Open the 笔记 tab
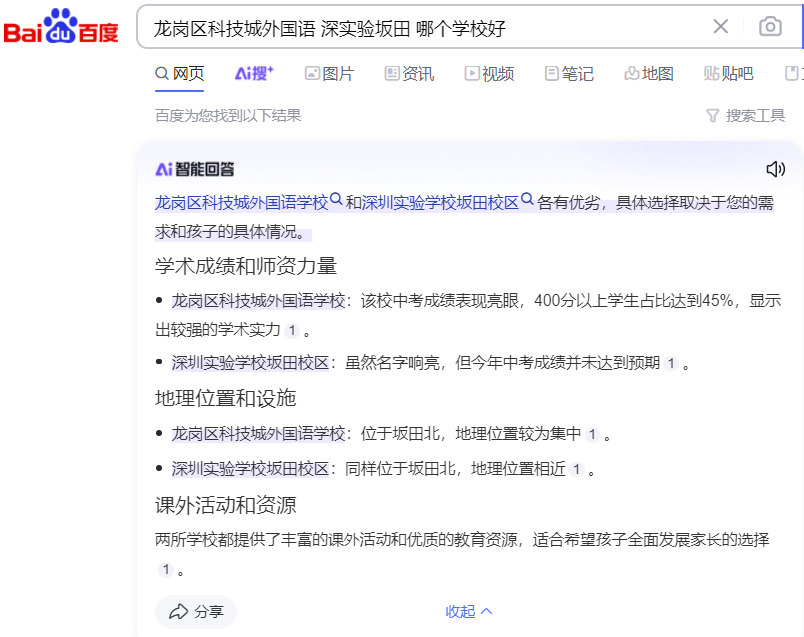Image resolution: width=804 pixels, height=637 pixels. click(568, 73)
